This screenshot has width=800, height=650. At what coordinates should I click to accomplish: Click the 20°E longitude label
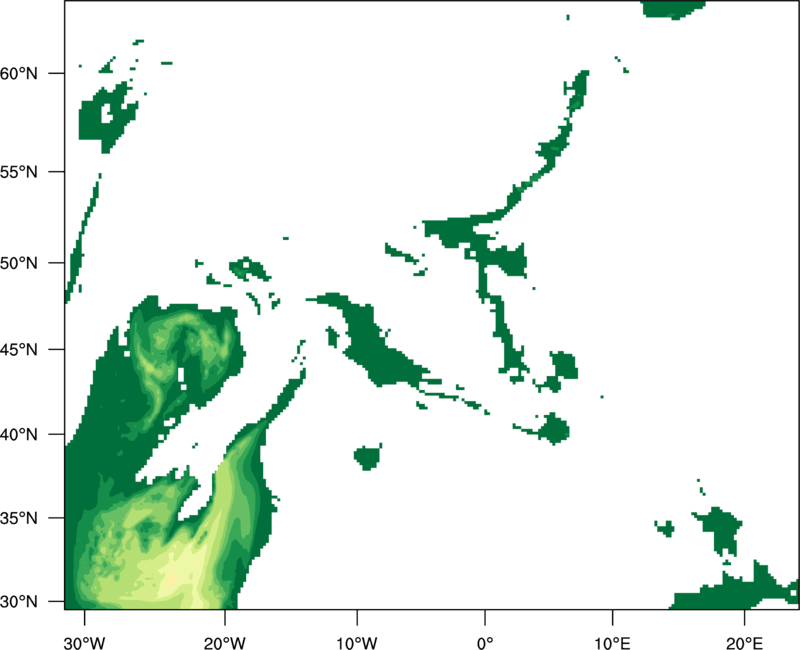coord(744,643)
